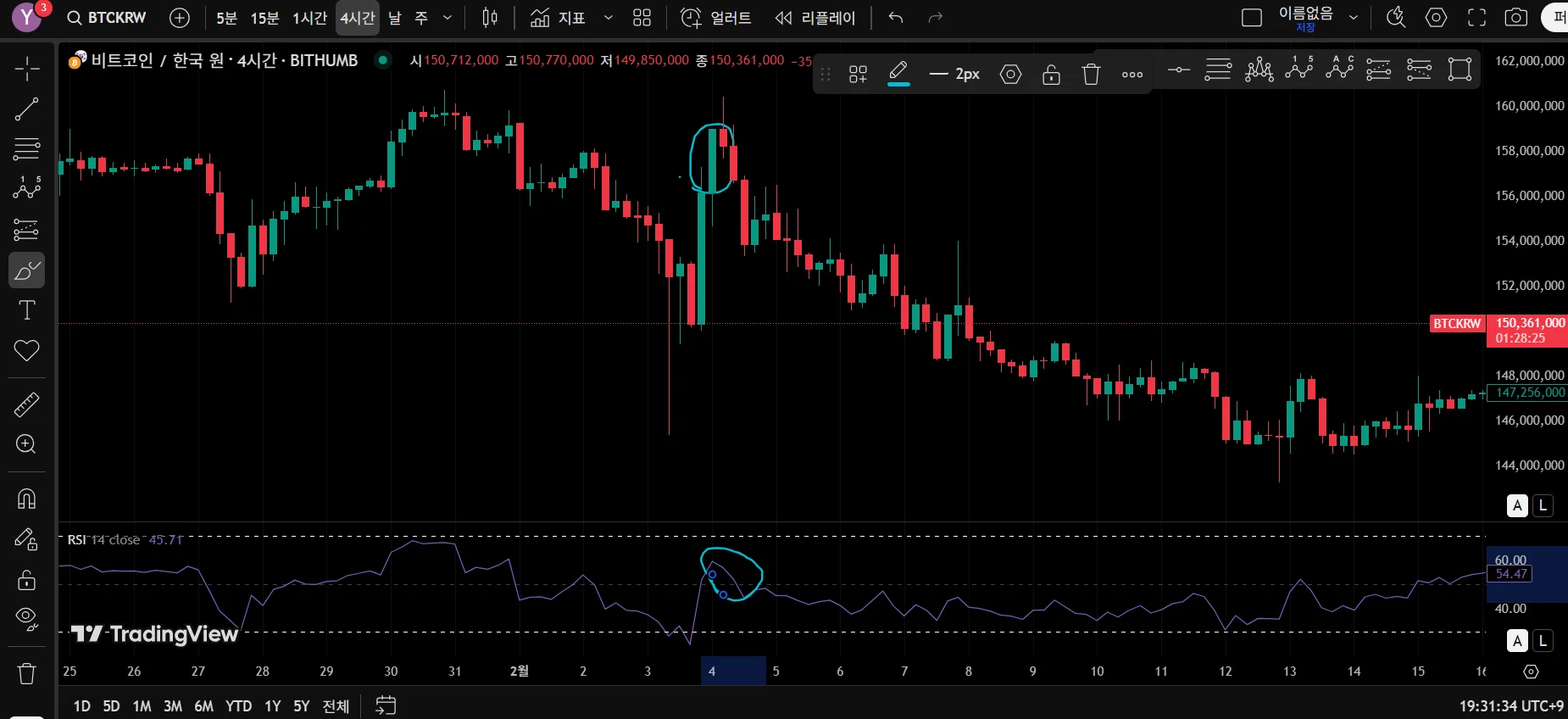This screenshot has height=719, width=1568.
Task: Remove drawings with the sidebar trash icon
Action: coord(26,673)
